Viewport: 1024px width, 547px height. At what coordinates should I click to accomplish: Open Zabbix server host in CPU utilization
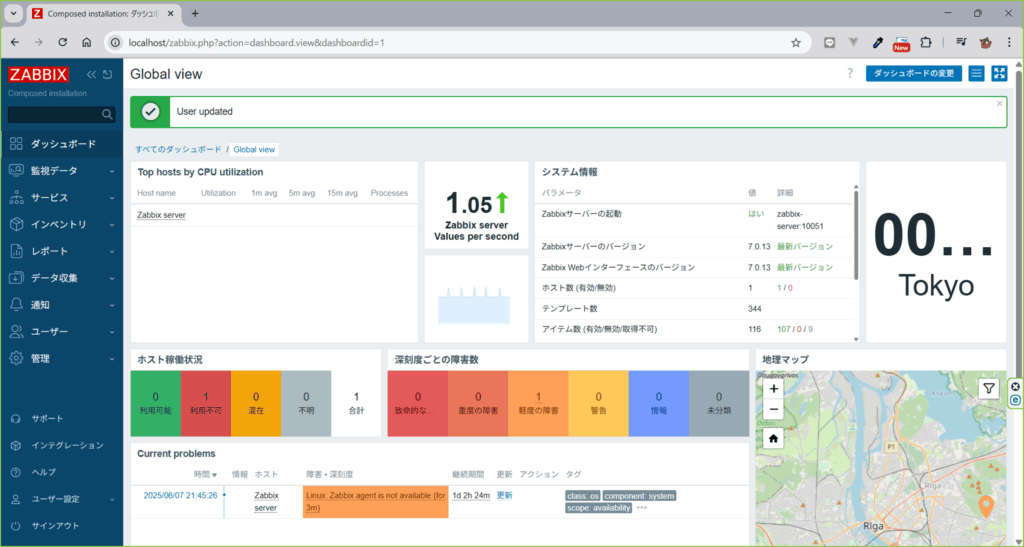161,215
